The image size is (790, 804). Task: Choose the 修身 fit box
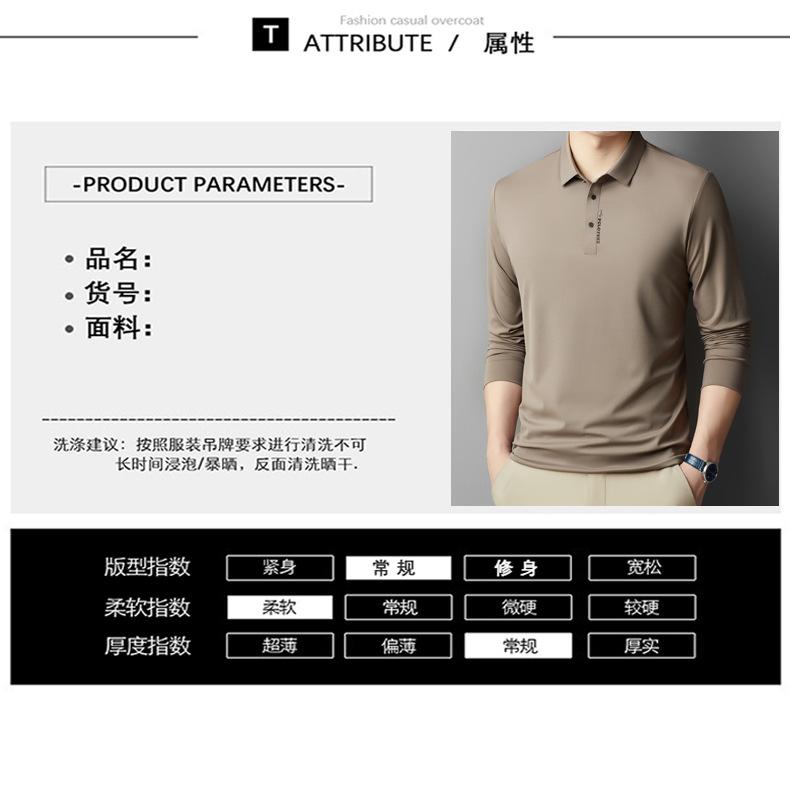(518, 568)
